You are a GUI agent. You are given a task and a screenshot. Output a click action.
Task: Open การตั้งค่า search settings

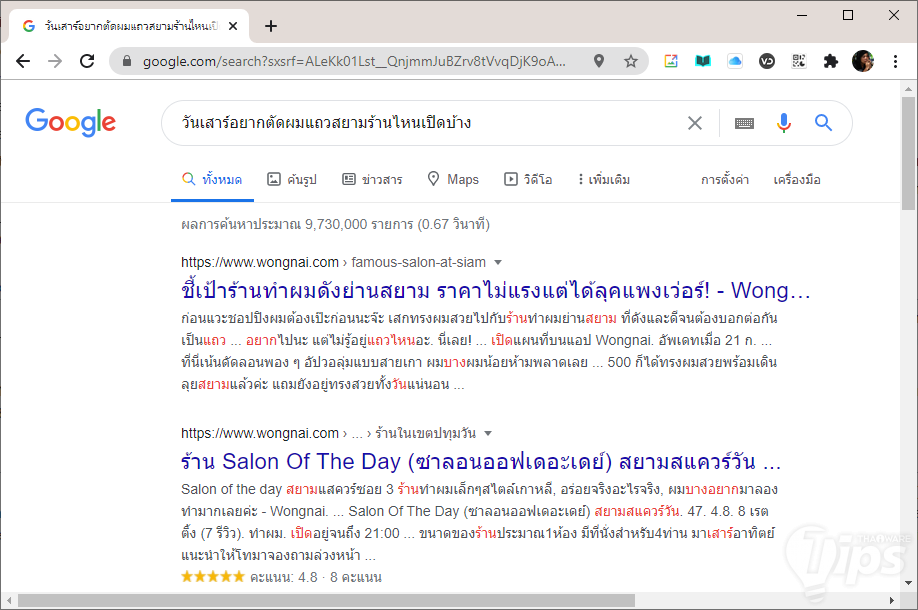tap(725, 180)
